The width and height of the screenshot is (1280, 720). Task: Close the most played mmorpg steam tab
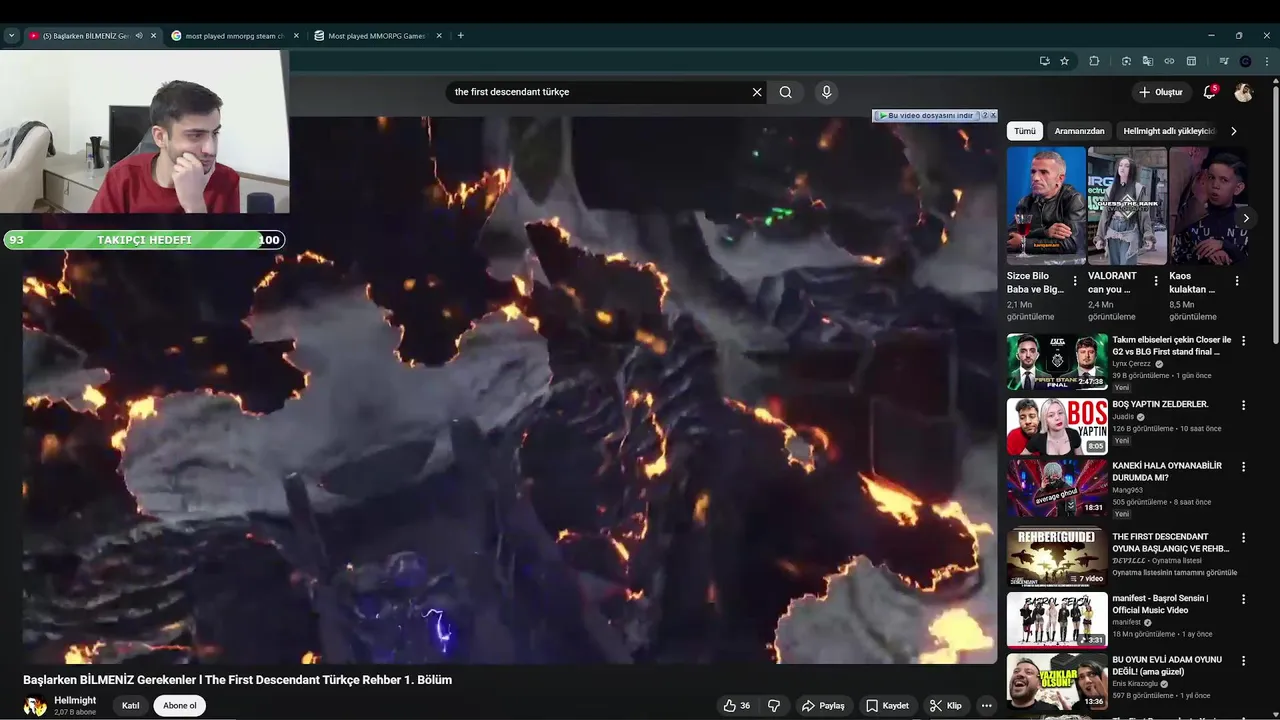296,36
